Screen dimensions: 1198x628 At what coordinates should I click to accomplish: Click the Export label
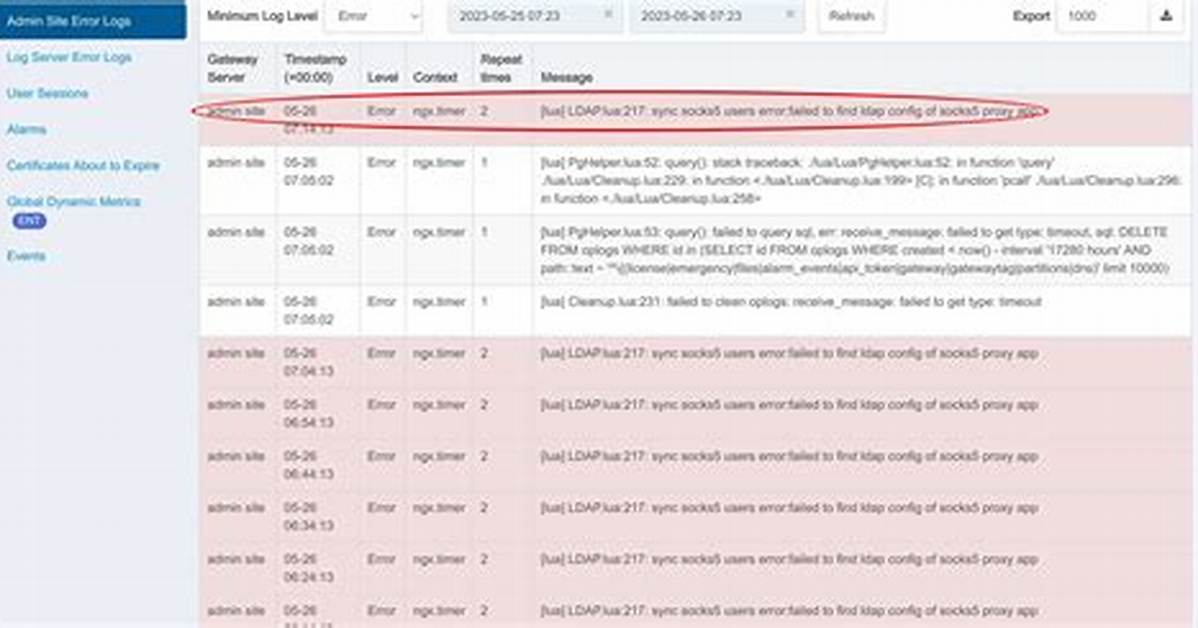(1031, 15)
